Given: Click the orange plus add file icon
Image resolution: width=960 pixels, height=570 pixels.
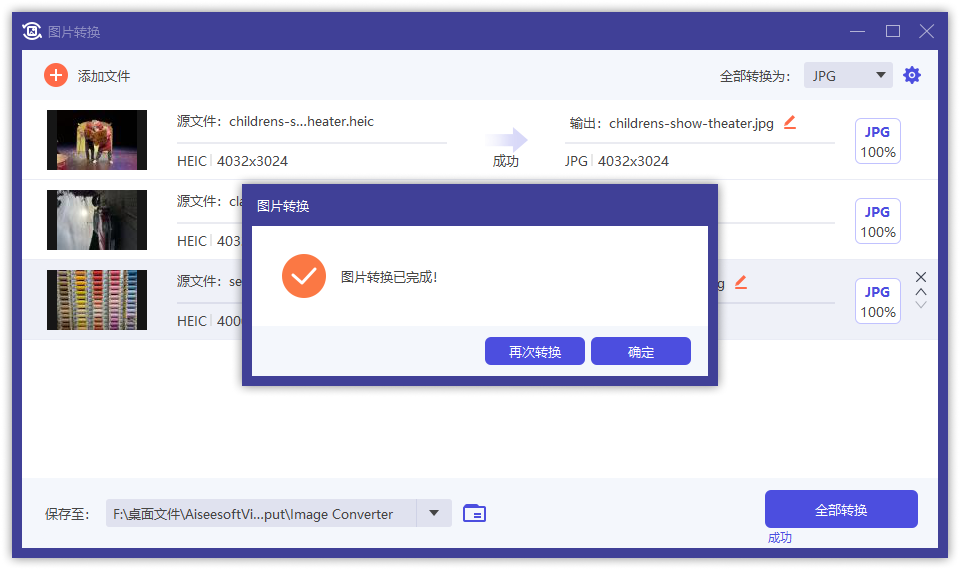Looking at the screenshot, I should [56, 75].
